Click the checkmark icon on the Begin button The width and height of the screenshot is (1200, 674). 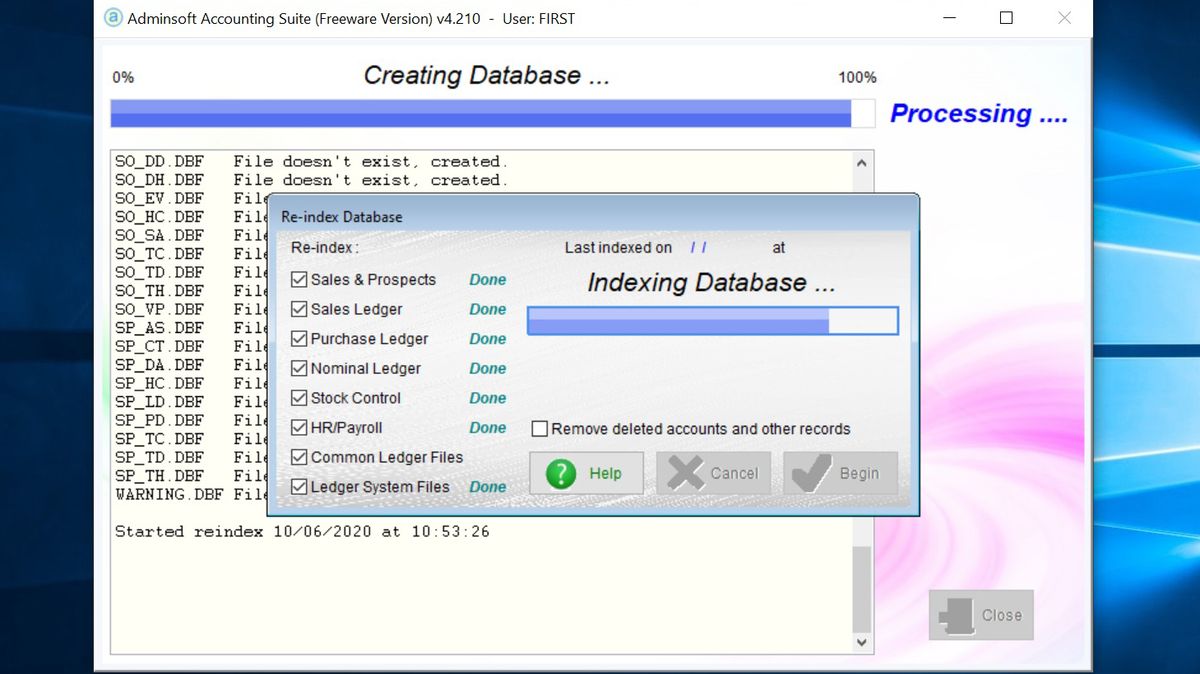tap(811, 472)
